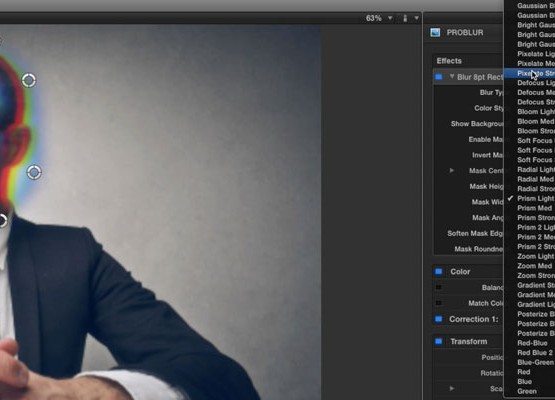Enable the Balance checkbox

point(438,287)
